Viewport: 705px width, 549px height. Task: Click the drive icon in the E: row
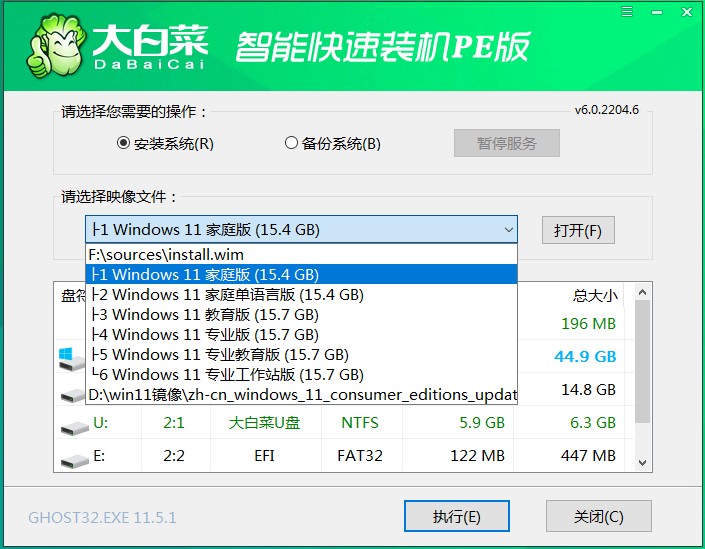coord(74,460)
